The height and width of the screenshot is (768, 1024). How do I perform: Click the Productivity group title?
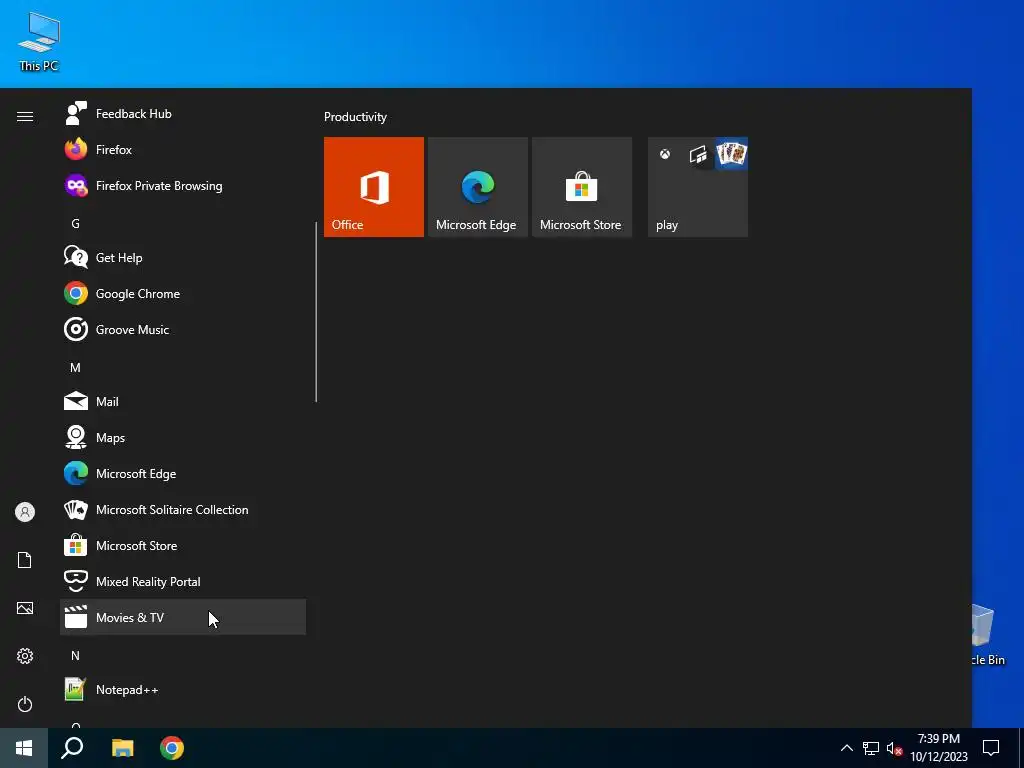(x=355, y=117)
